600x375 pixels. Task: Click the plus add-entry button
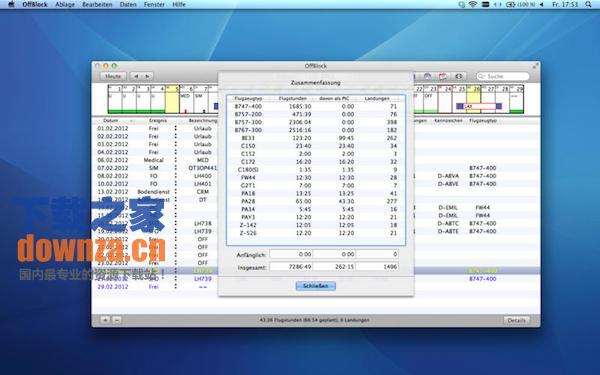[x=105, y=320]
